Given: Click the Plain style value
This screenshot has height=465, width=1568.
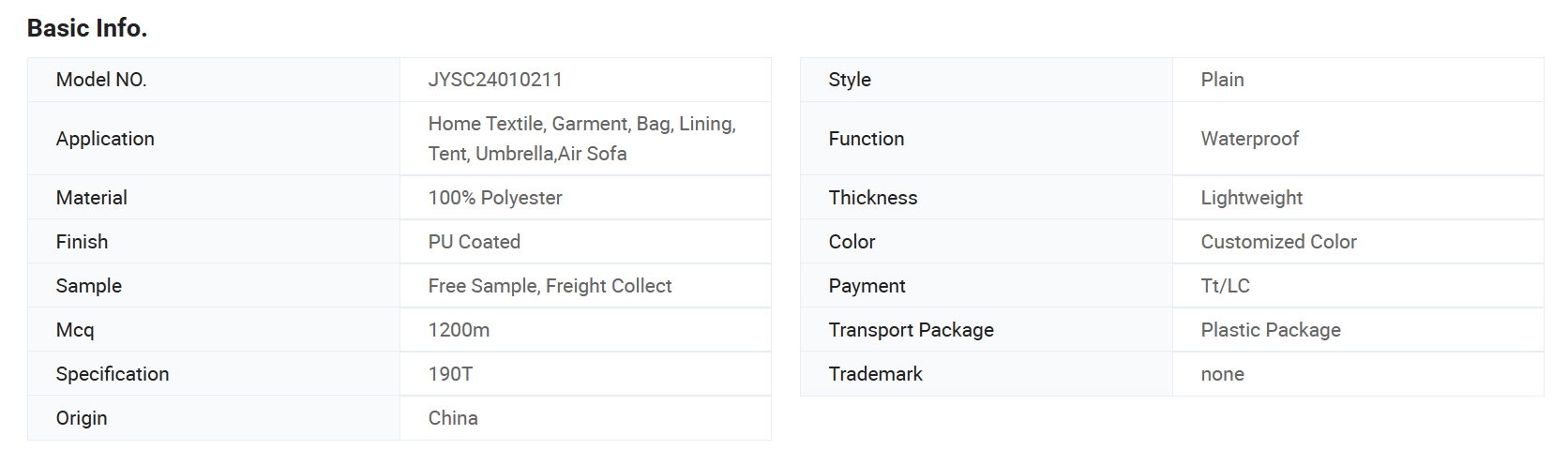Looking at the screenshot, I should click(x=1223, y=80).
